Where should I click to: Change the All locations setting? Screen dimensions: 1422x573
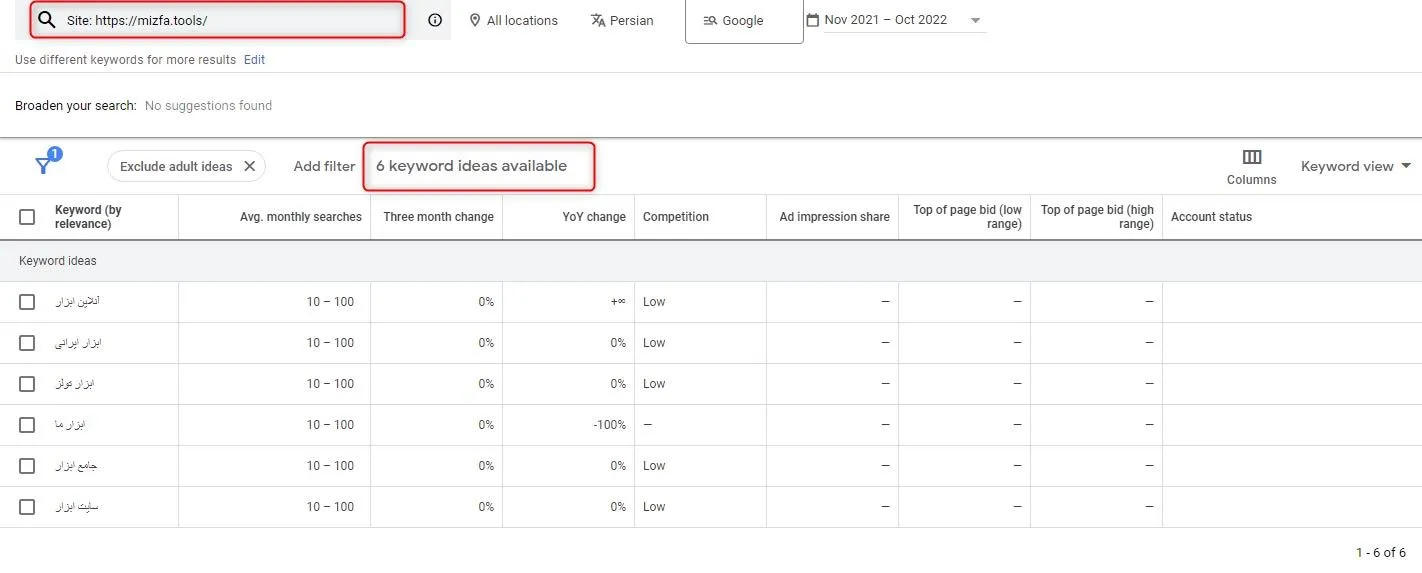(x=514, y=20)
